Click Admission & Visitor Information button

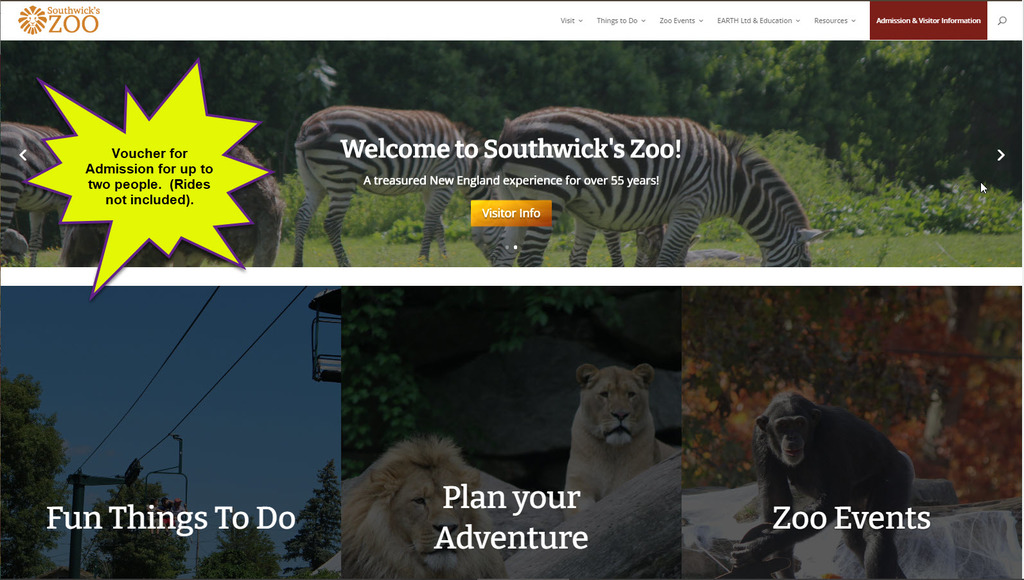pos(928,20)
